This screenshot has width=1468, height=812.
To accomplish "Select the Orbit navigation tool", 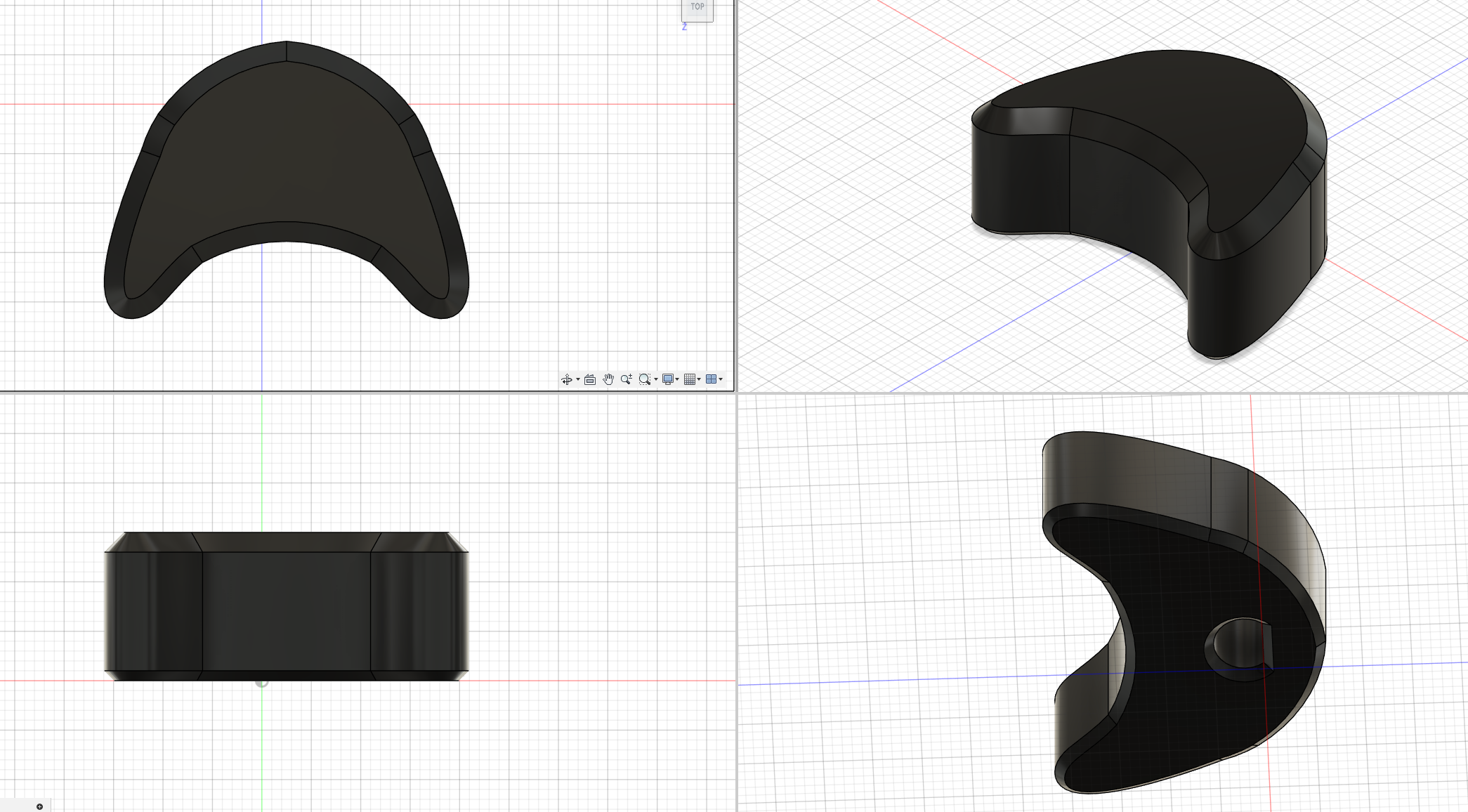I will click(567, 379).
